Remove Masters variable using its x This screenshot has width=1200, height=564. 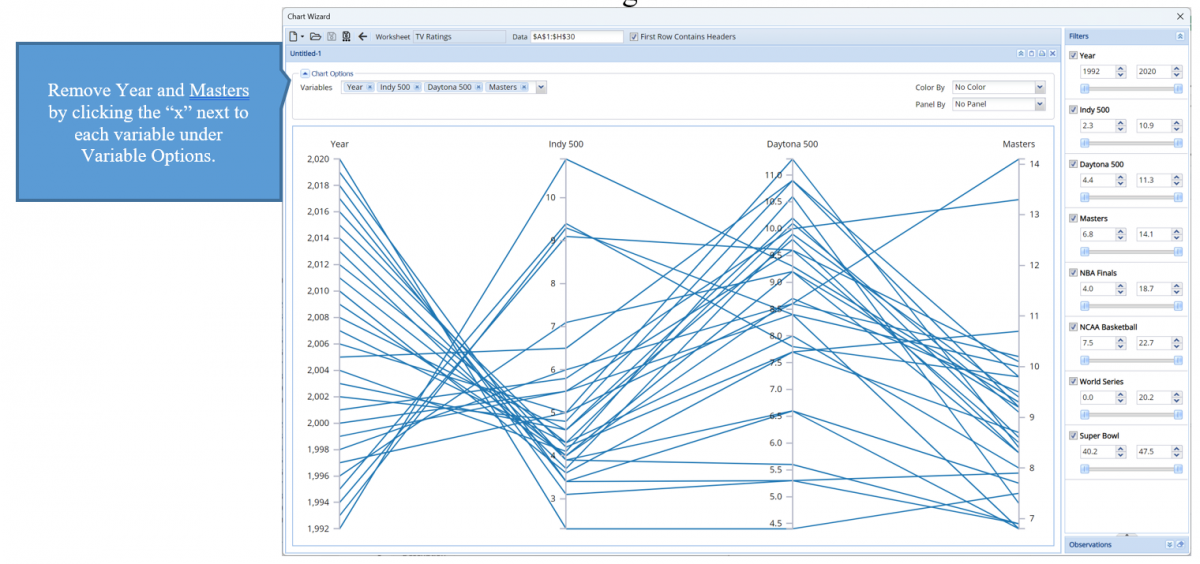tap(524, 88)
